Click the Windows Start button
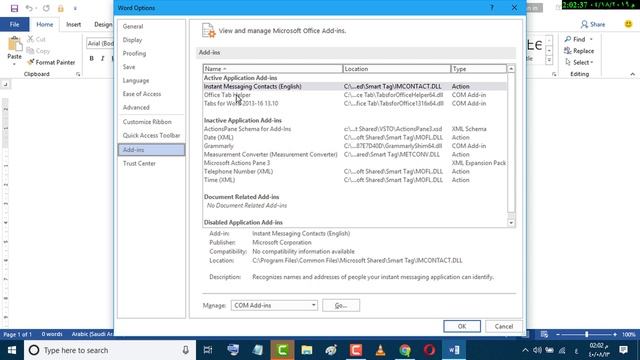This screenshot has width=640, height=360. (x=12, y=350)
